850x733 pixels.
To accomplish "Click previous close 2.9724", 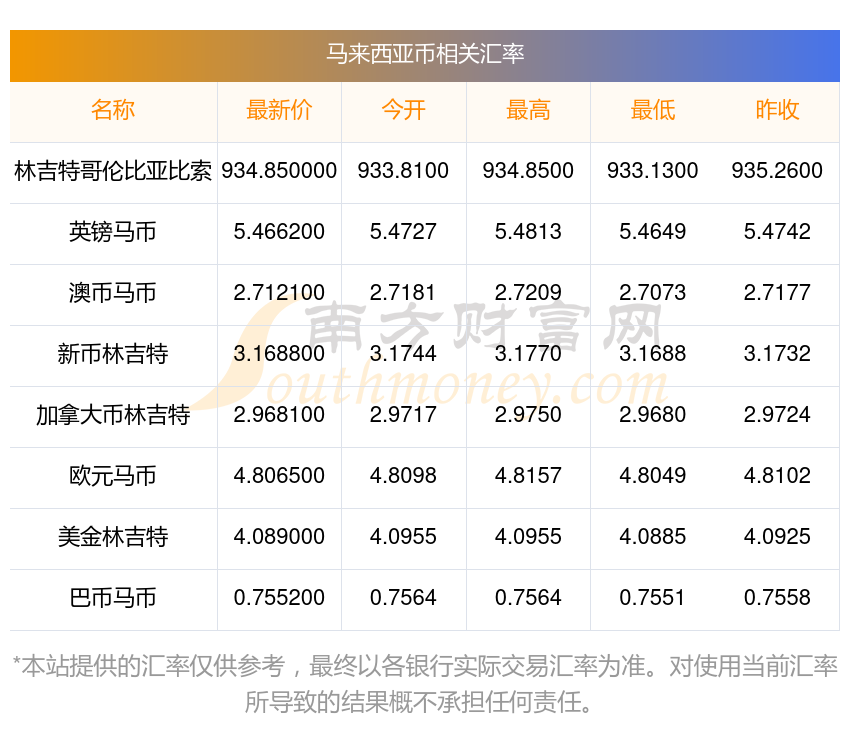I will [x=777, y=415].
